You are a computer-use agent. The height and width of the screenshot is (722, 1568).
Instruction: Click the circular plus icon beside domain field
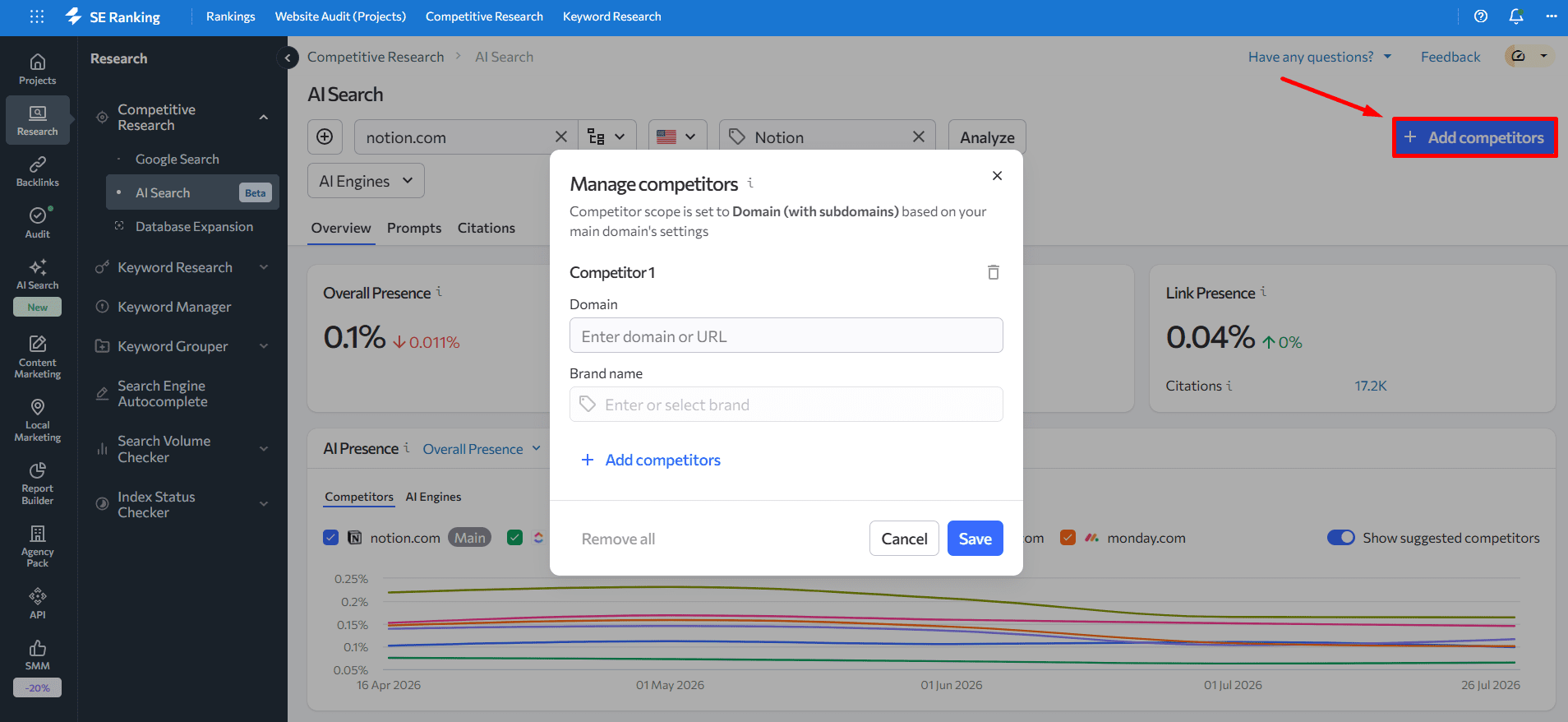325,137
